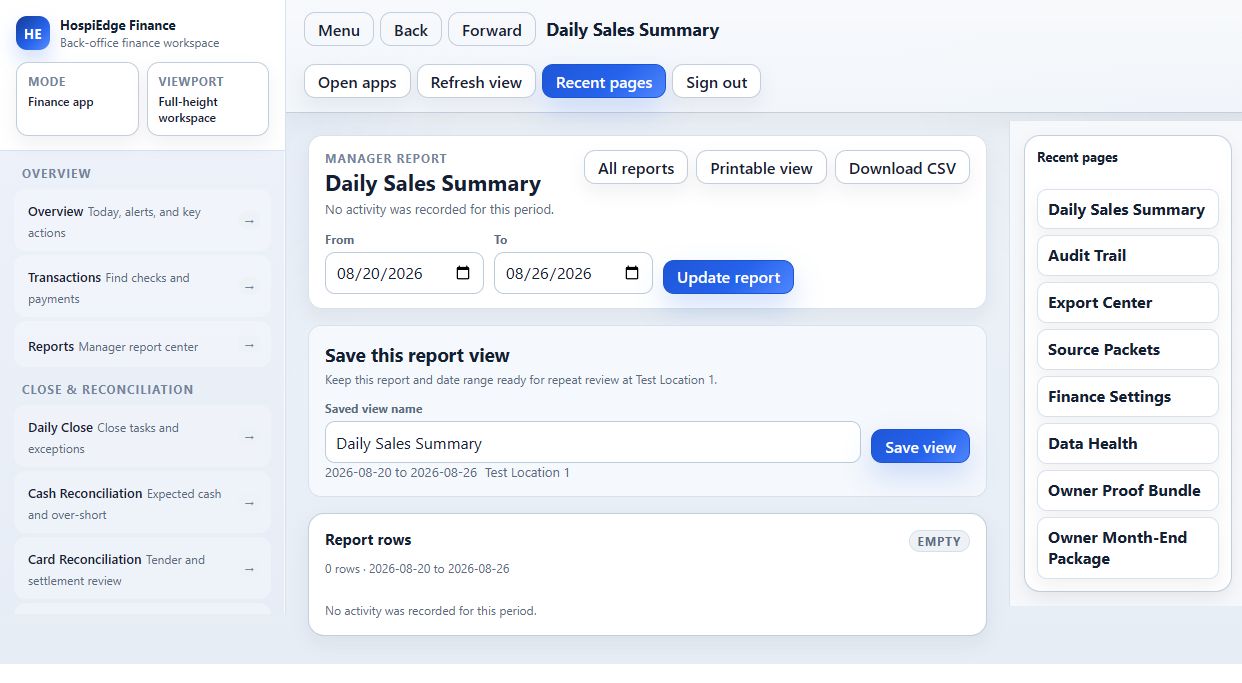Open Transactions in the sidebar
Screen dimensions: 1242x683
142,288
